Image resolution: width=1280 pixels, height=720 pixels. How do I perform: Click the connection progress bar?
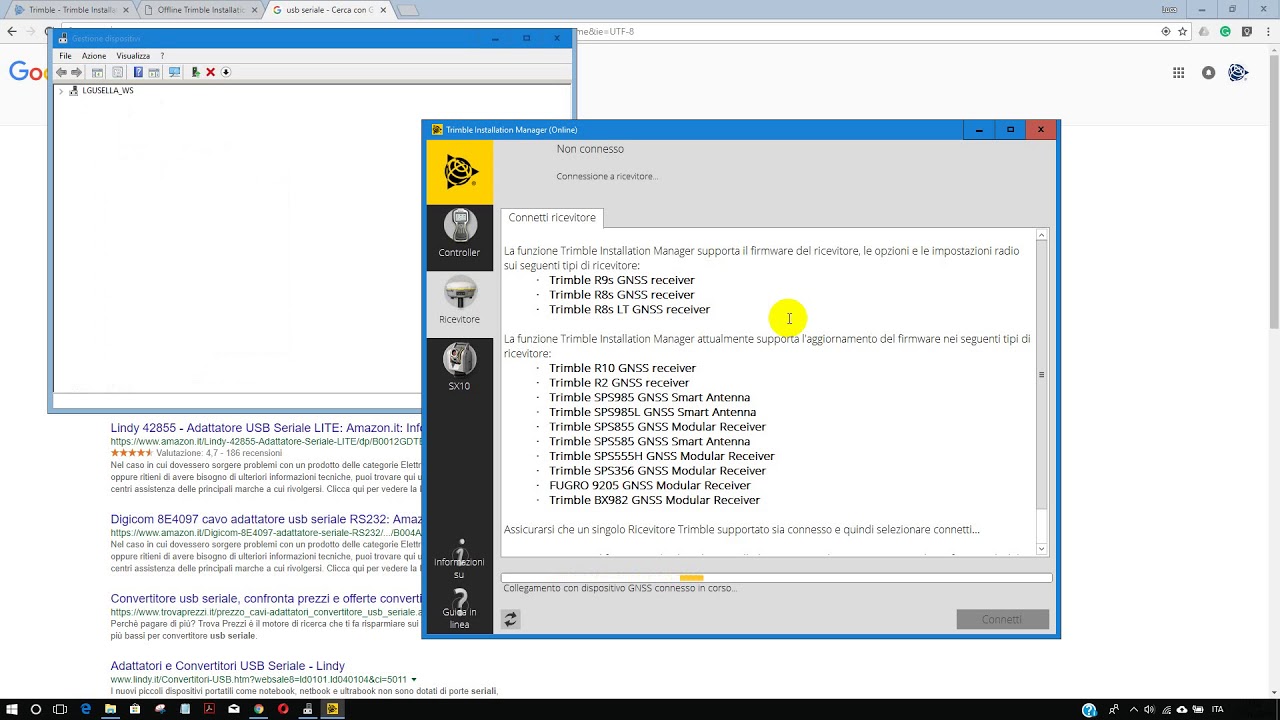(776, 577)
